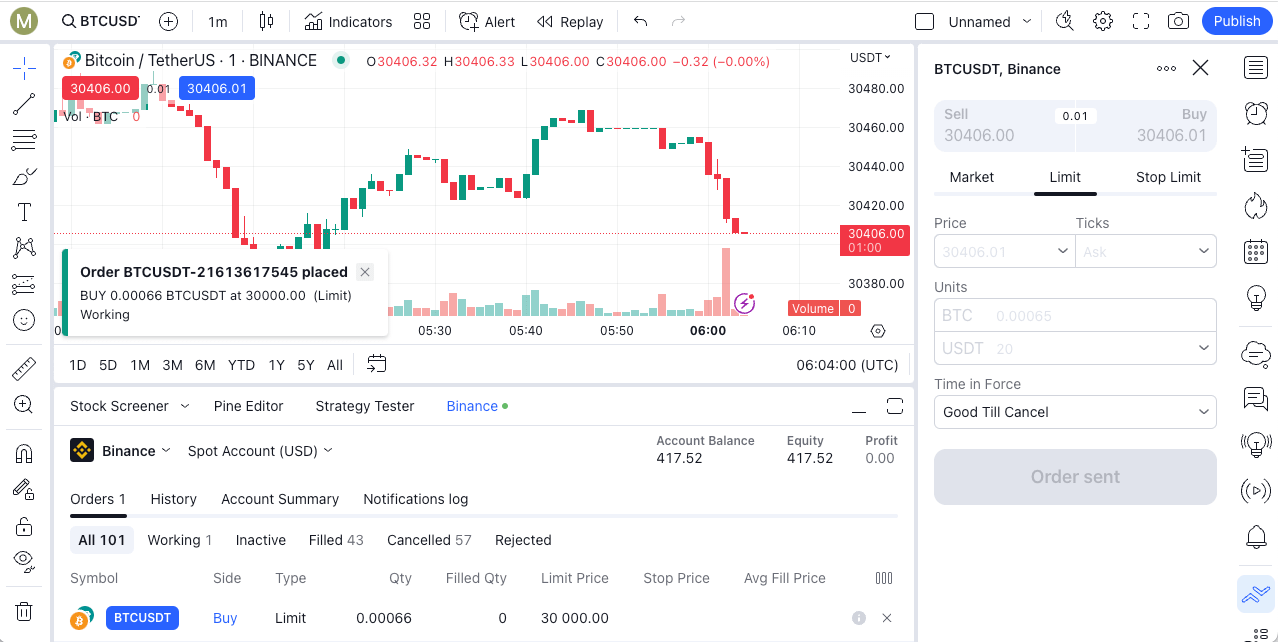Open the hotlists flame icon

pos(1256,205)
